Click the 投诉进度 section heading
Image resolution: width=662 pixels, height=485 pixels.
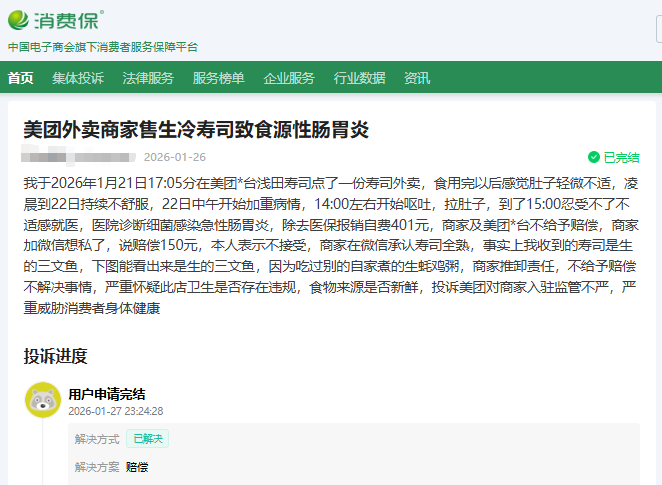pos(56,355)
